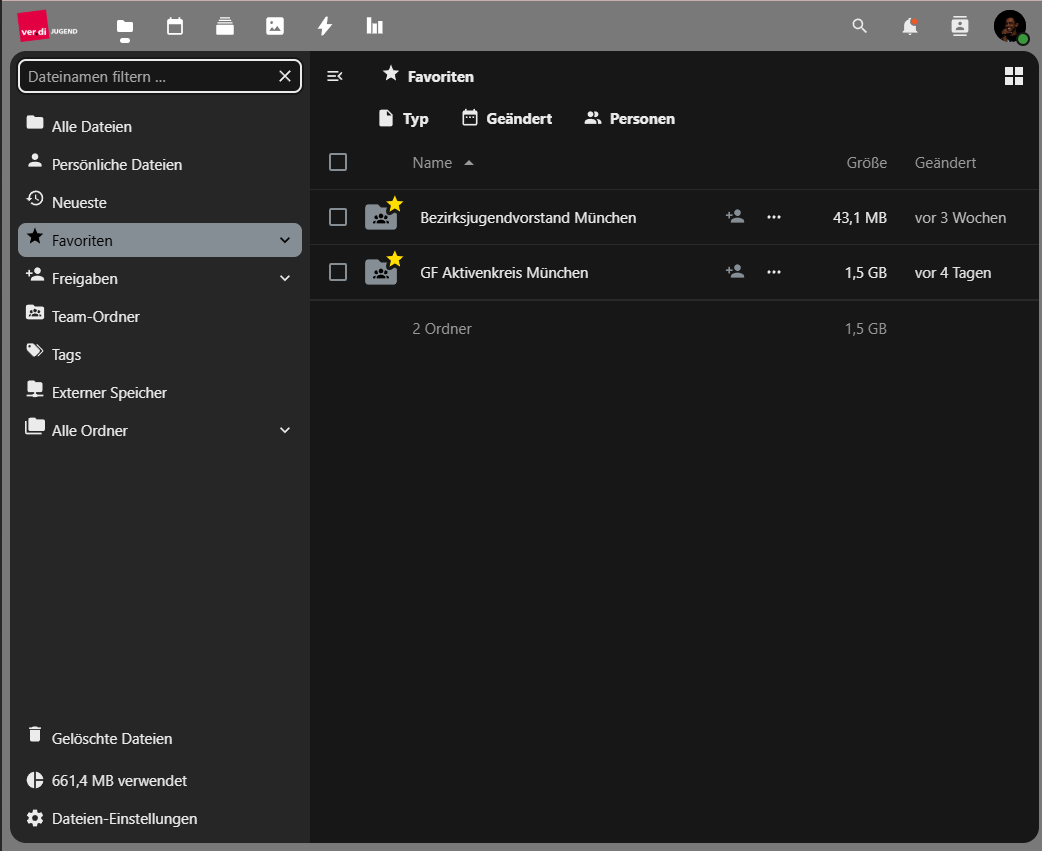Share GF Aktivenkreis München folder
The image size is (1042, 851).
pos(735,272)
